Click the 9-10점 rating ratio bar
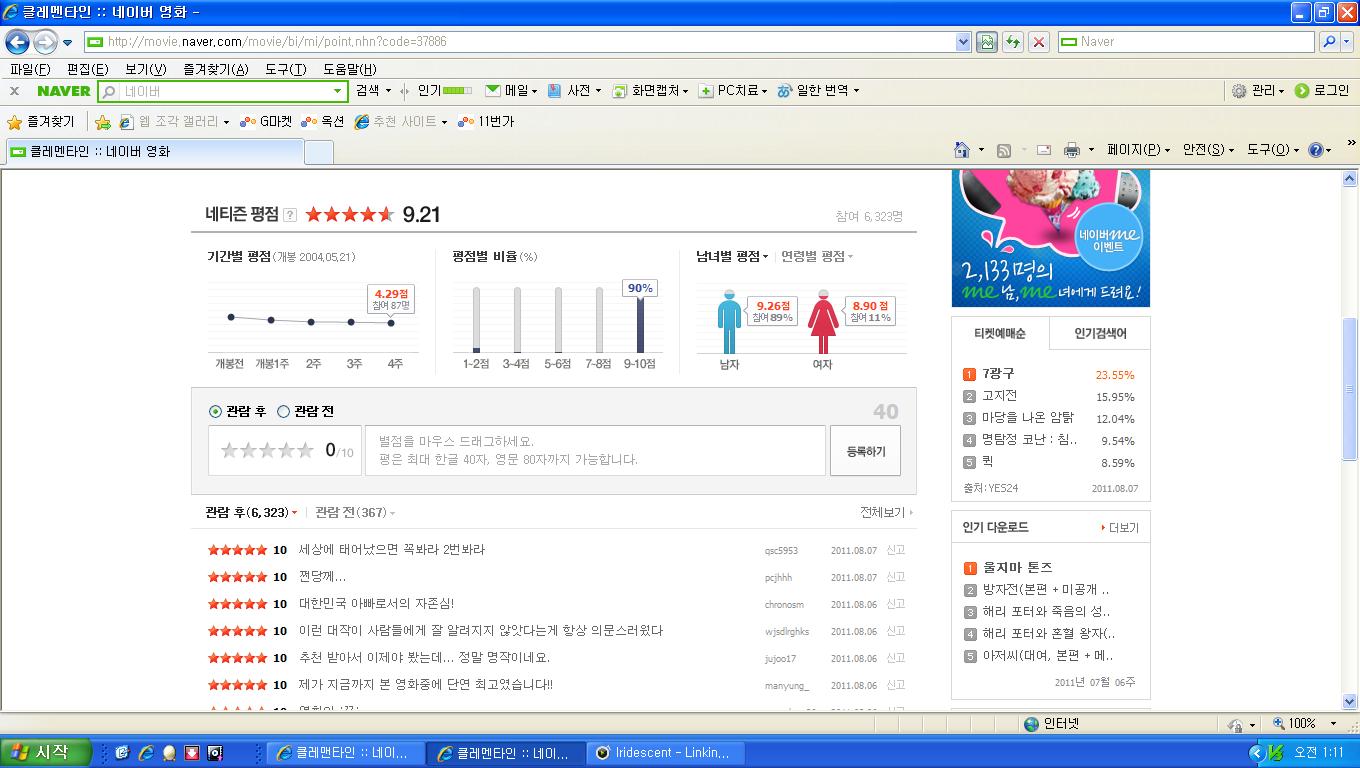1360x768 pixels. click(x=640, y=325)
